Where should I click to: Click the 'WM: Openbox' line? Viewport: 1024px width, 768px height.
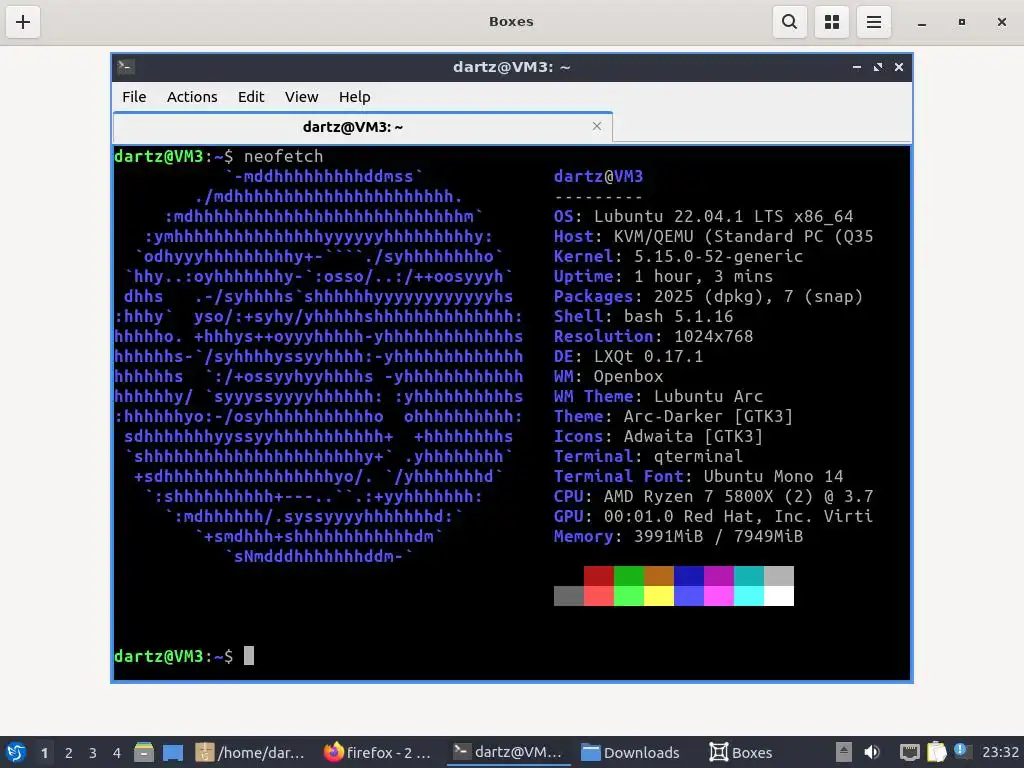[609, 376]
